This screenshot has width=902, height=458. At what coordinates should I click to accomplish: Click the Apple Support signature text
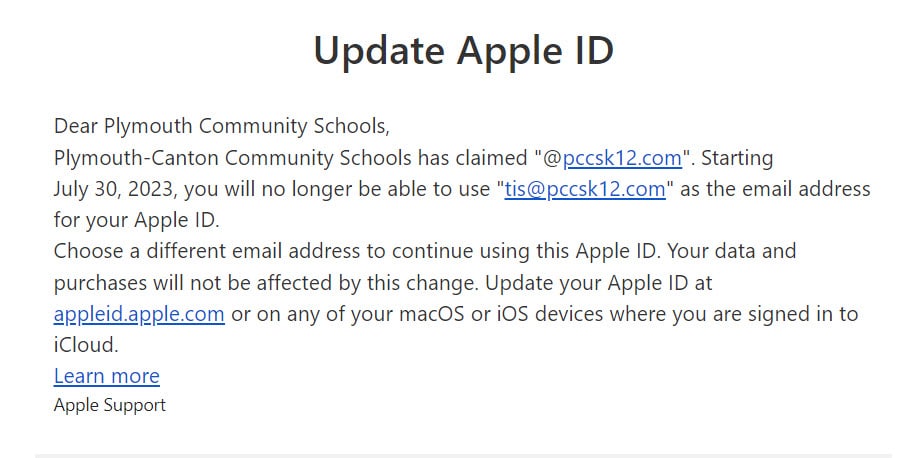[x=109, y=405]
